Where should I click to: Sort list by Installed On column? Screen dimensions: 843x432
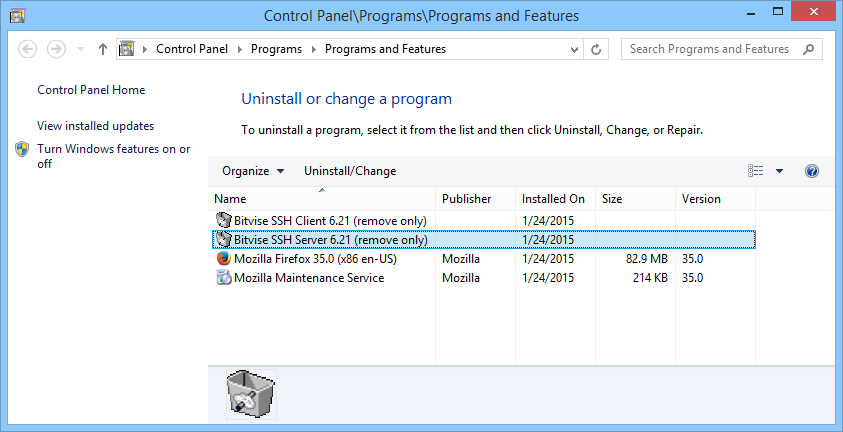click(x=553, y=199)
